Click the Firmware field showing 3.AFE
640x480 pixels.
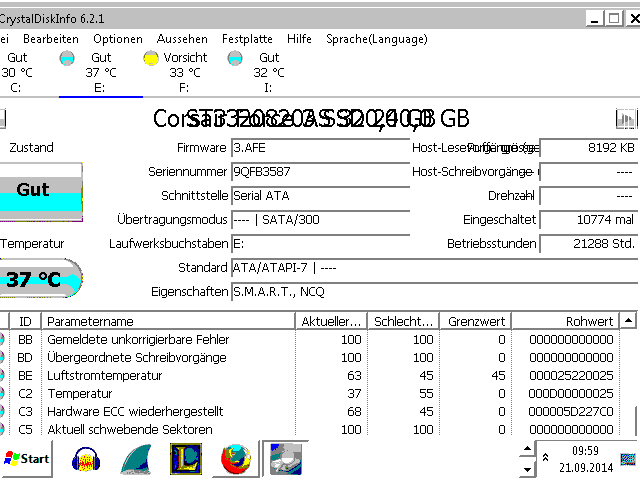click(x=320, y=148)
